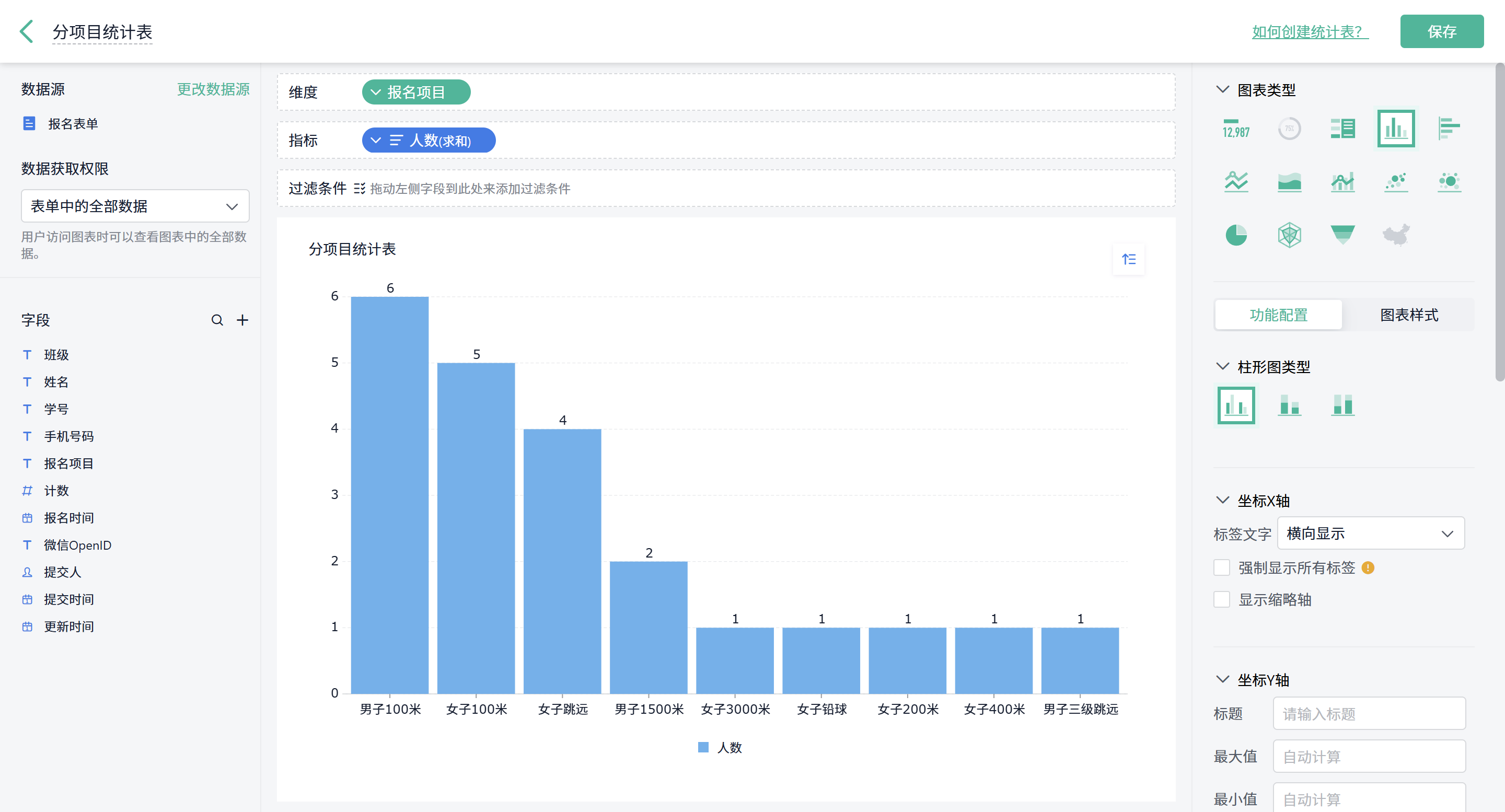Enable 强制显示所有标签 checkbox
Image resolution: width=1505 pixels, height=812 pixels.
pos(1222,567)
